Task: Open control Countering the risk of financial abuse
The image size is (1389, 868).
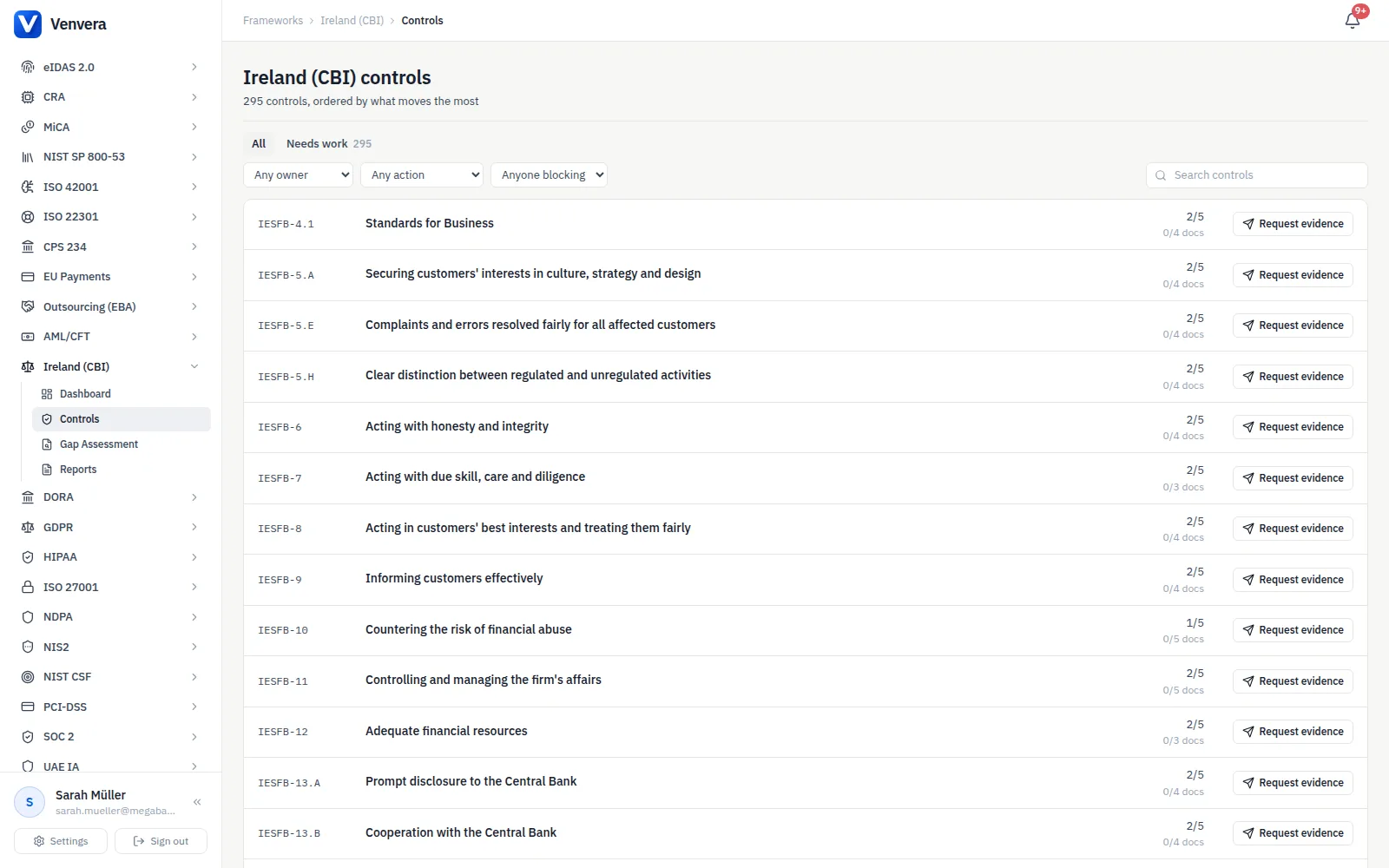Action: pos(469,630)
